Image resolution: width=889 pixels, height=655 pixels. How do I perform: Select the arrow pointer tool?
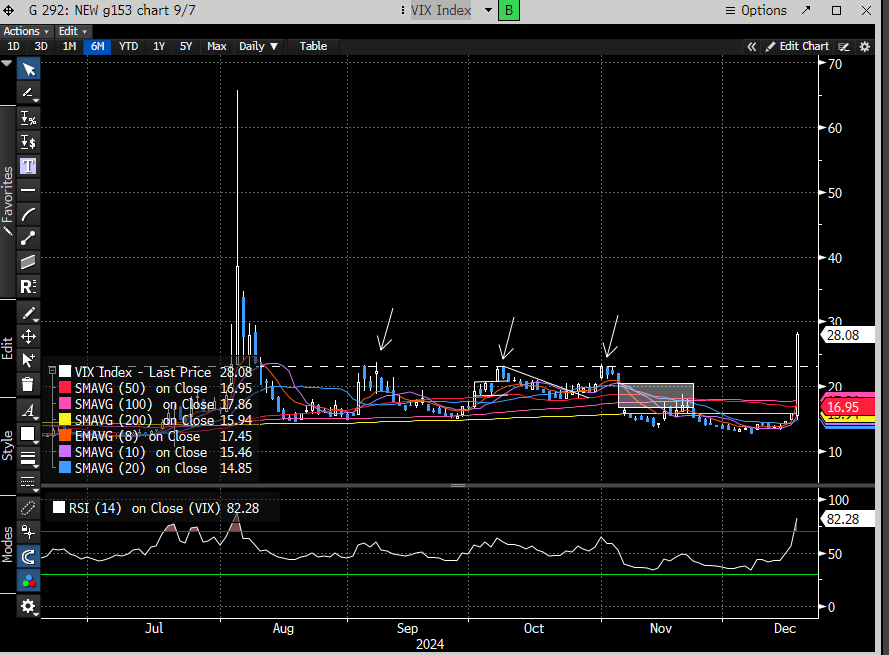29,69
